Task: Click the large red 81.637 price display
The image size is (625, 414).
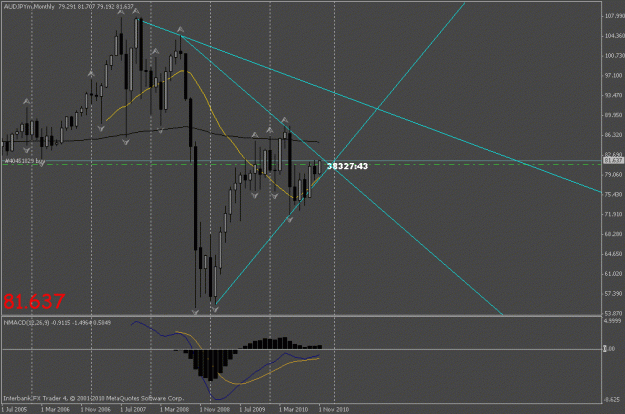Action: pos(34,301)
